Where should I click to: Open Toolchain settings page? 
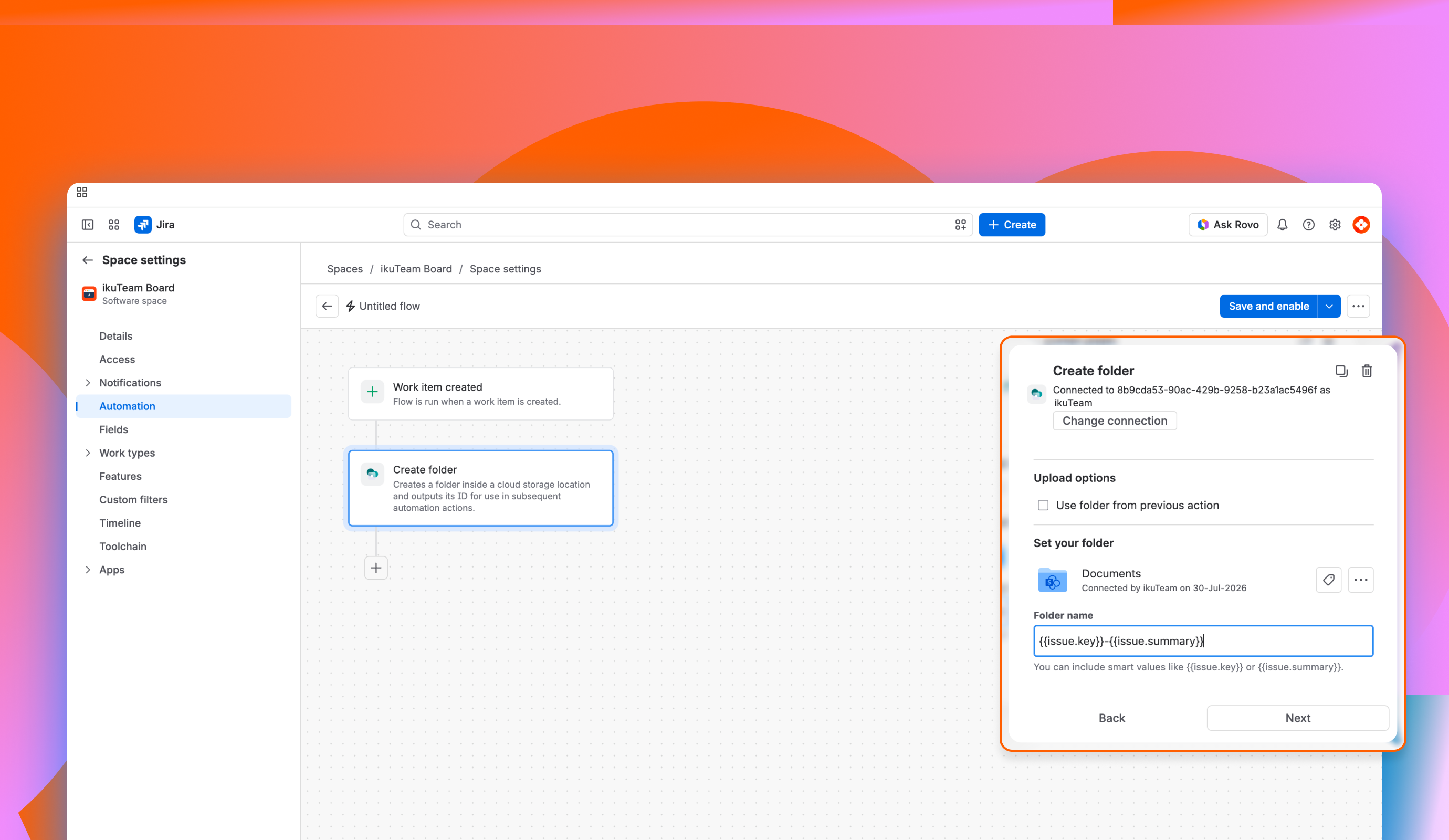122,546
